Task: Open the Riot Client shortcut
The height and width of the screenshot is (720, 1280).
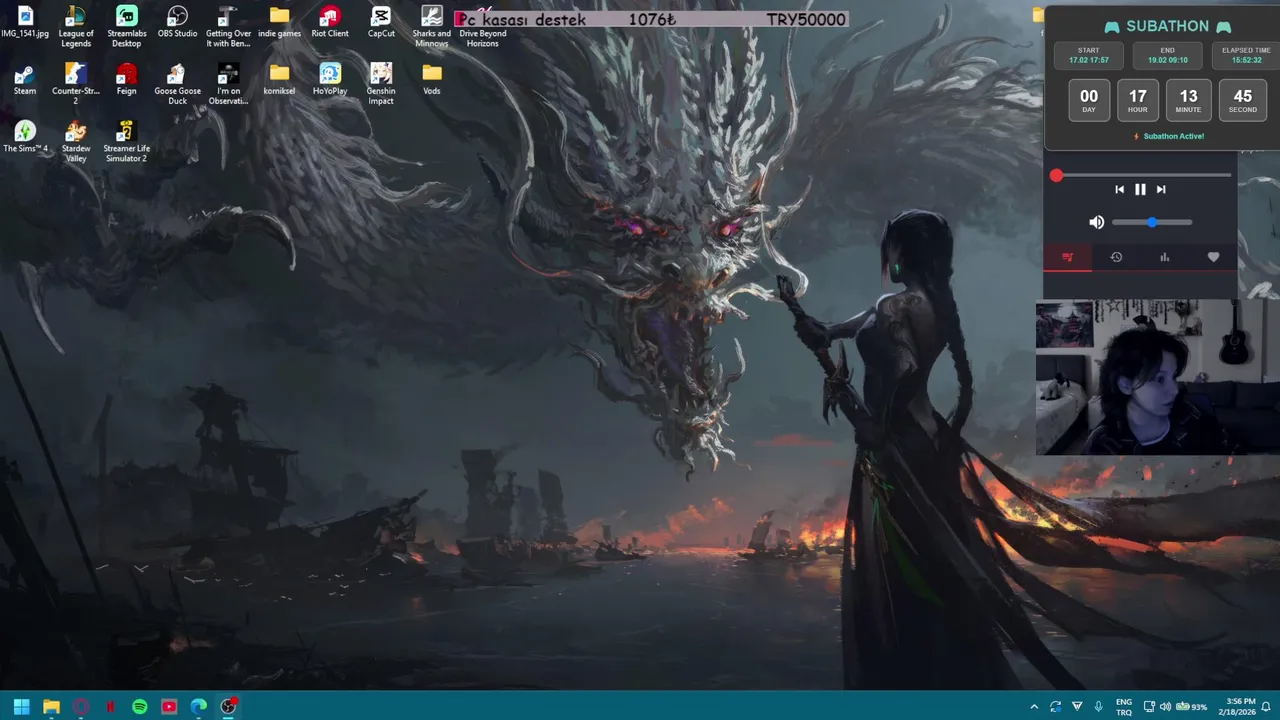Action: point(330,22)
